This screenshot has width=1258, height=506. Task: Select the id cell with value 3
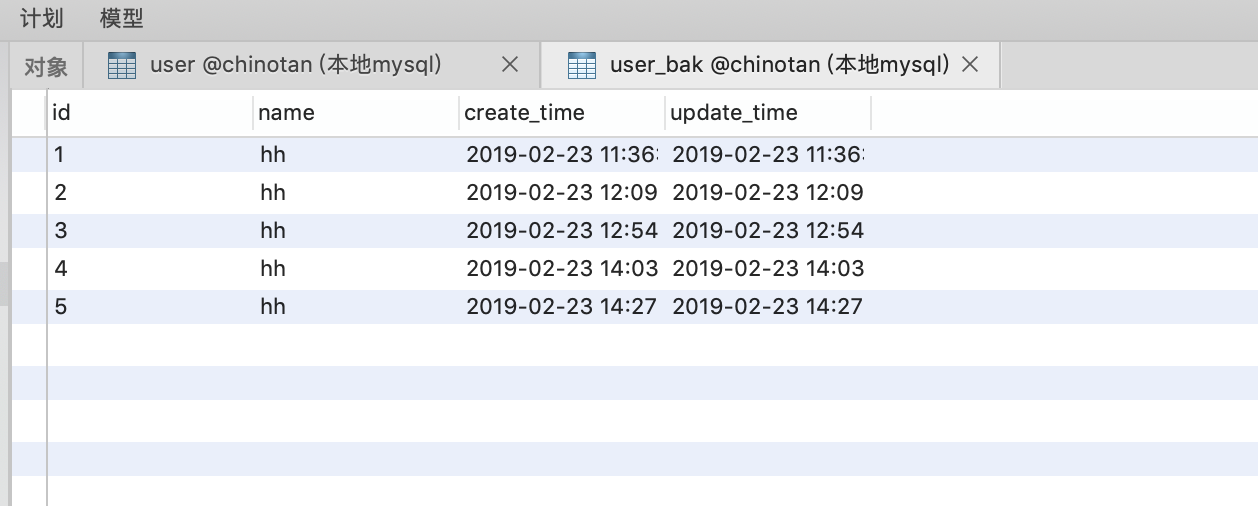[x=150, y=231]
